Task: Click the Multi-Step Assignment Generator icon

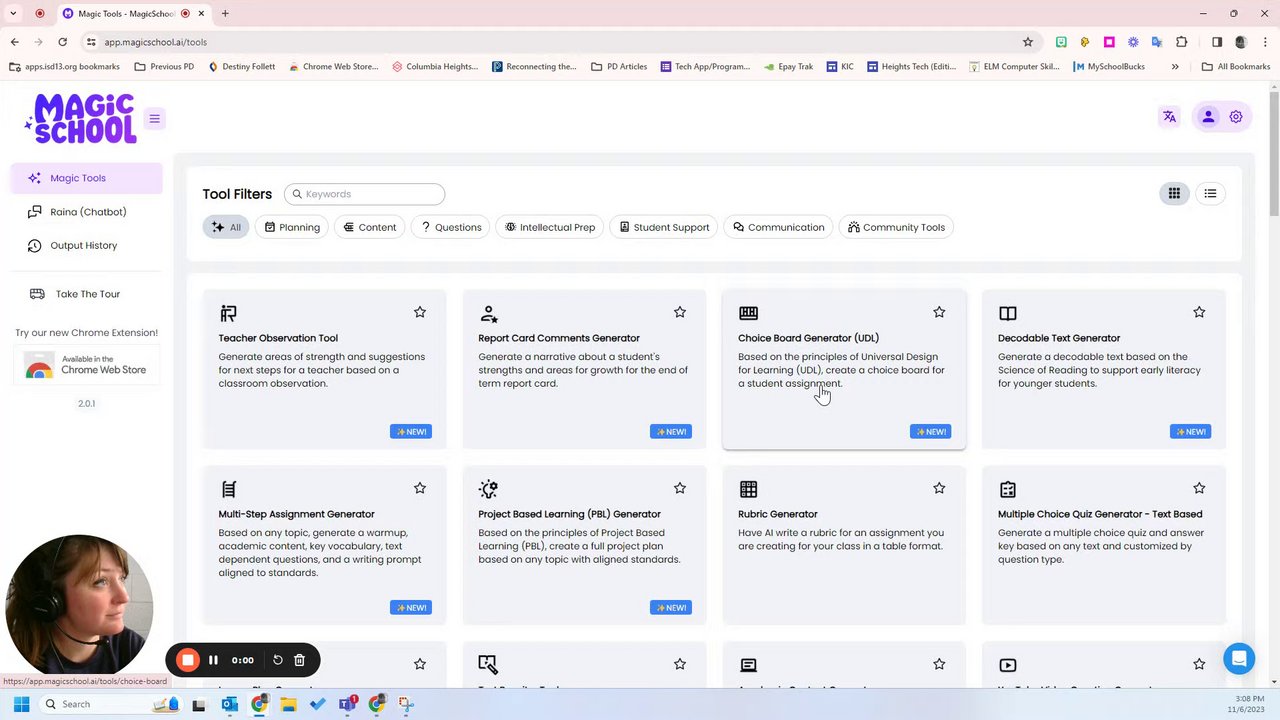Action: [228, 489]
